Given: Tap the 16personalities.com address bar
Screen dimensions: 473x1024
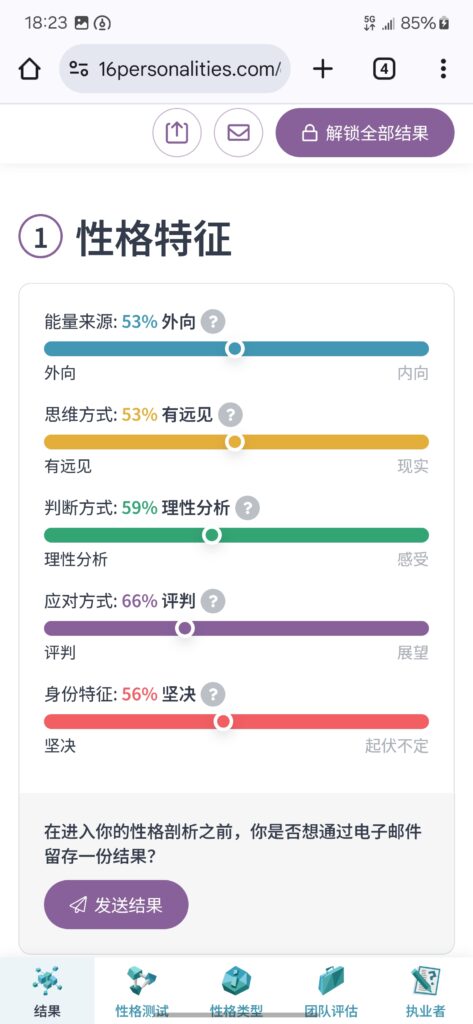Looking at the screenshot, I should [175, 69].
